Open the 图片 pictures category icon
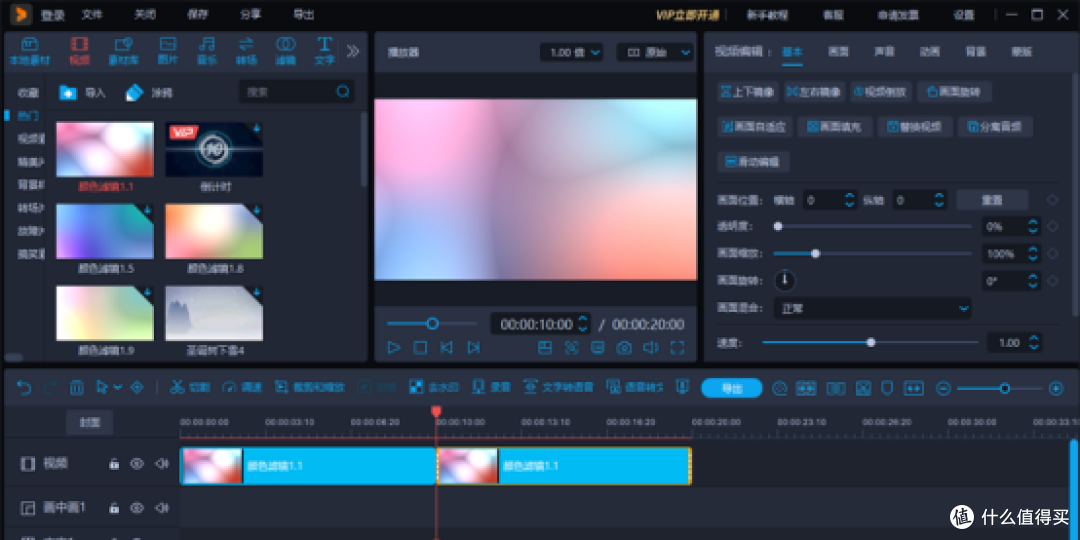 click(168, 51)
